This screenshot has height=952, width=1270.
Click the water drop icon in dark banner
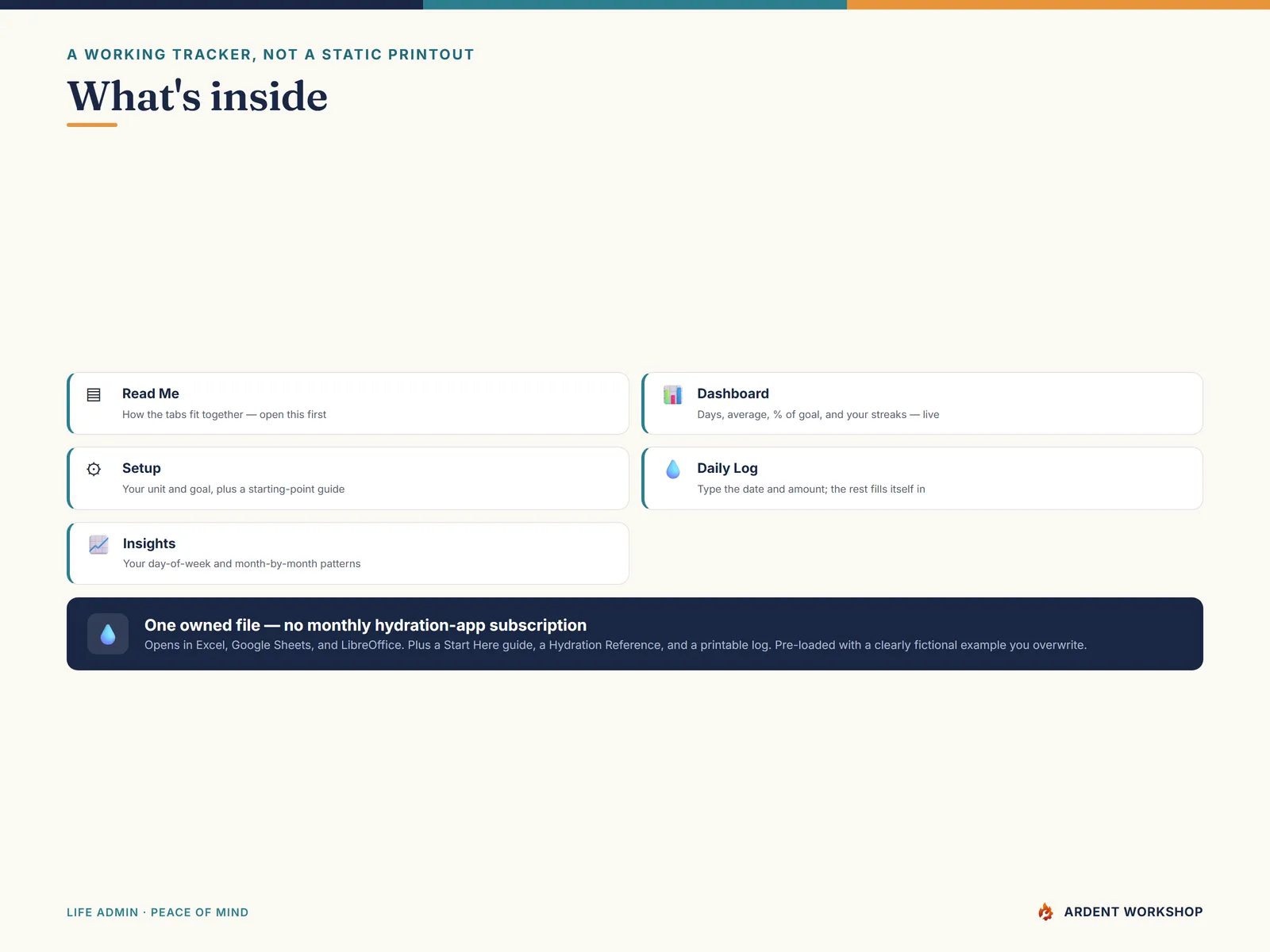(x=108, y=634)
